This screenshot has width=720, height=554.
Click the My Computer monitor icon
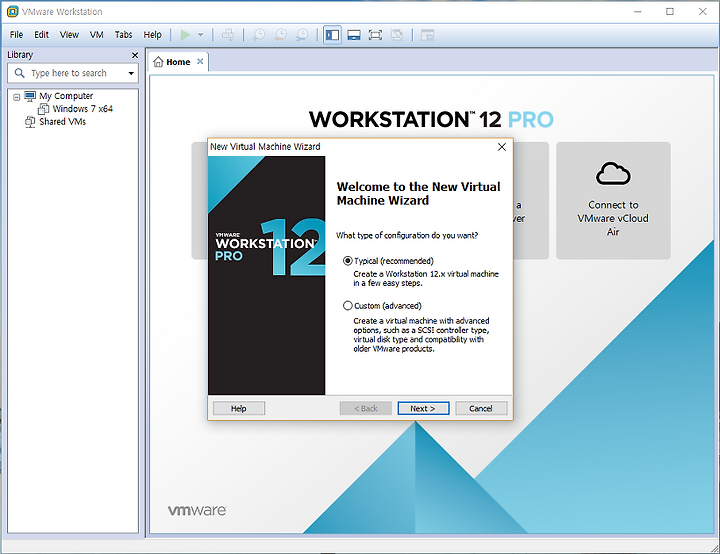30,96
